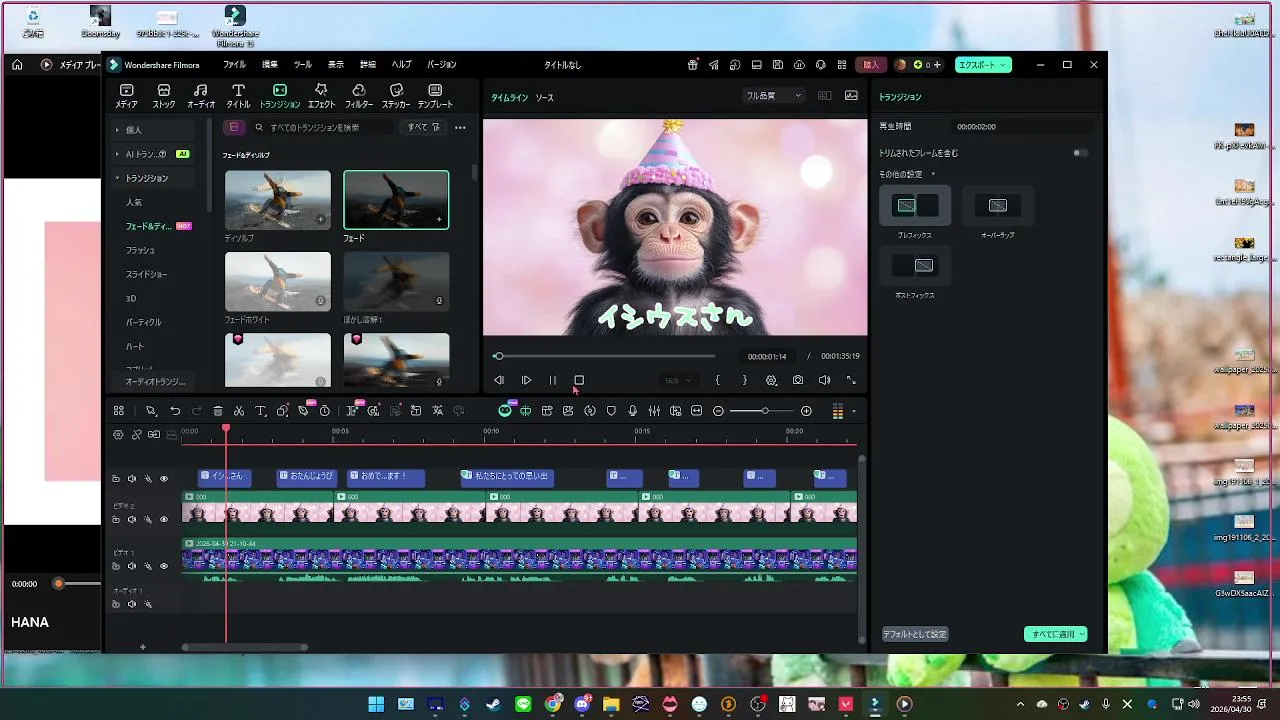
Task: Click the cloud upload icon in title bar
Action: (799, 65)
